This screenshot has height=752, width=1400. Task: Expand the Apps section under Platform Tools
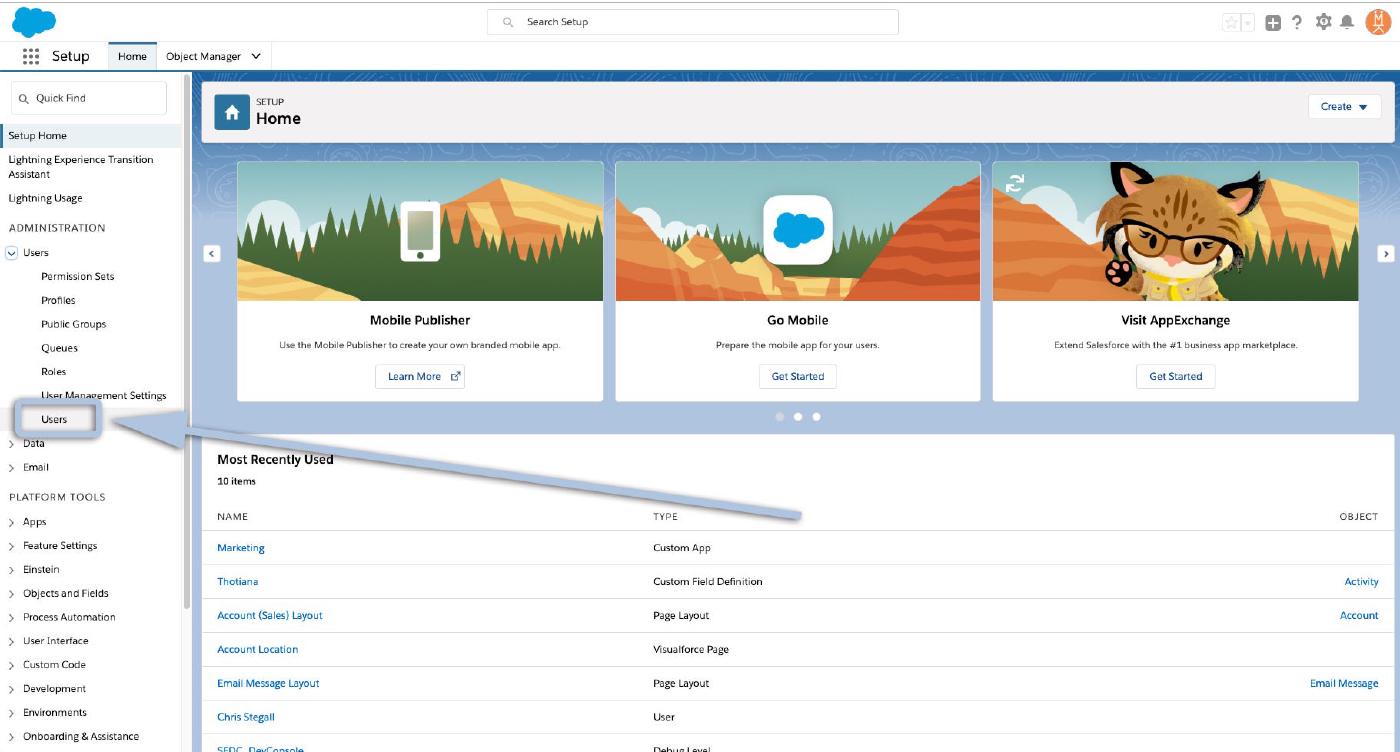pyautogui.click(x=12, y=522)
